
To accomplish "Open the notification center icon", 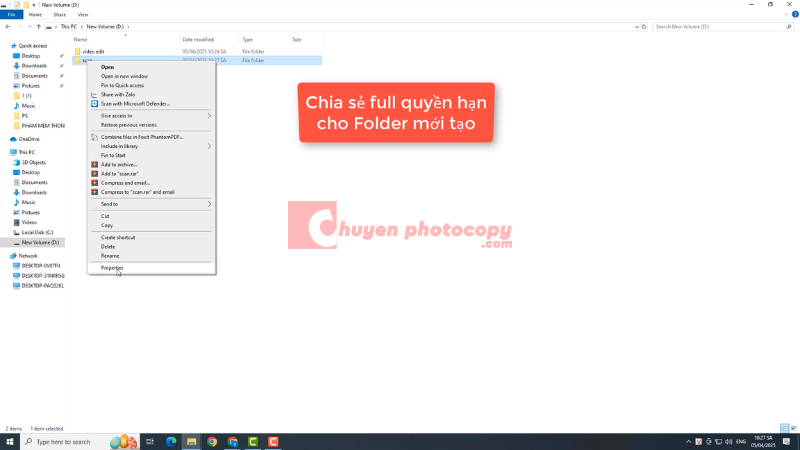I will point(787,442).
